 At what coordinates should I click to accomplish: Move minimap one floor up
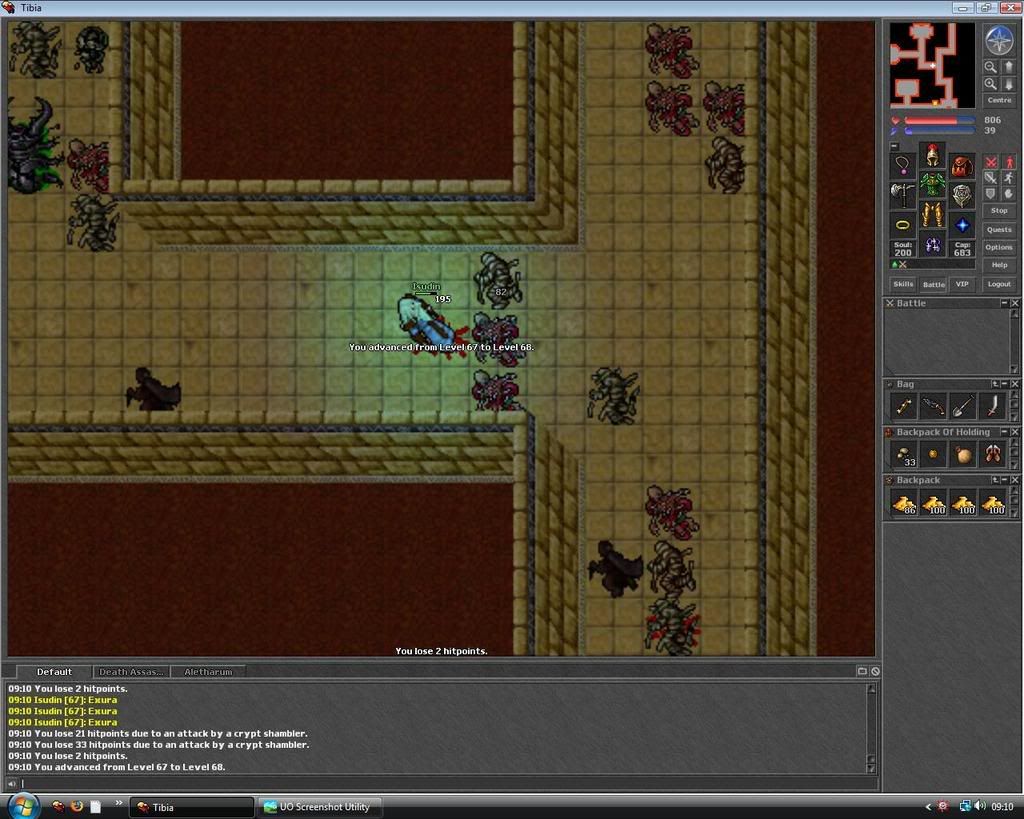(1008, 67)
